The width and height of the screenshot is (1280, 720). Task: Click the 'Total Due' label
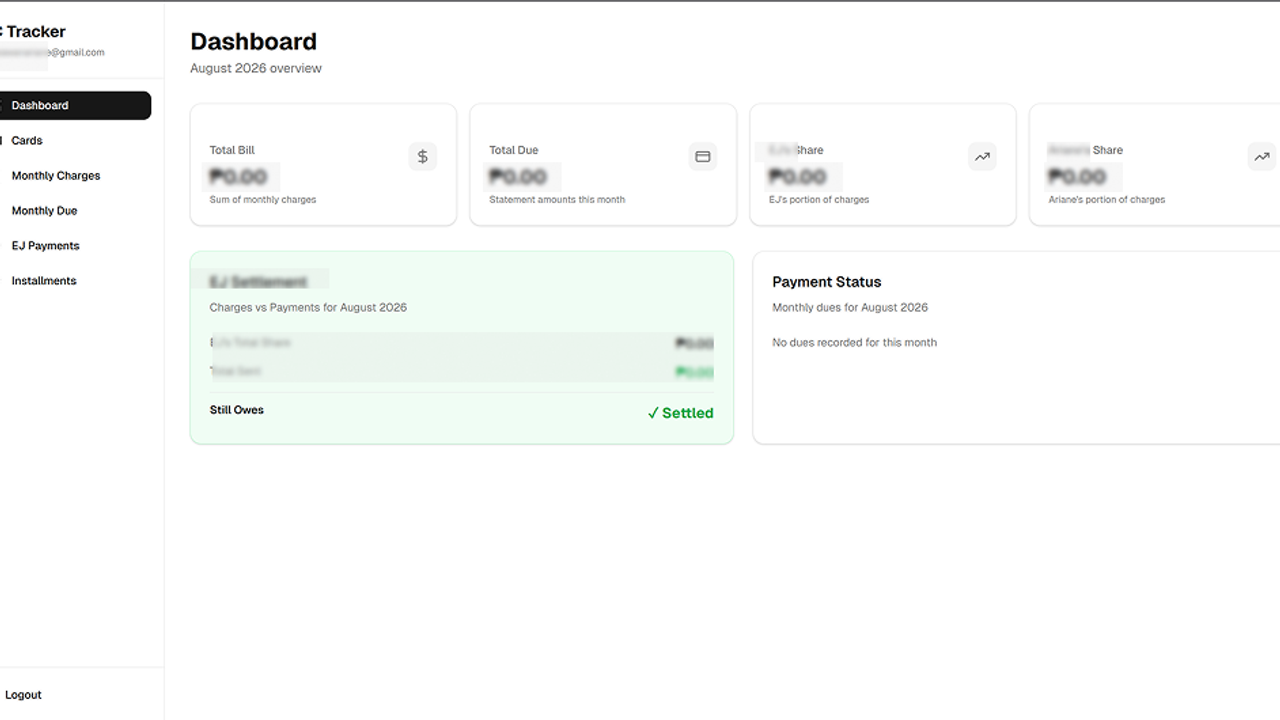[x=514, y=150]
